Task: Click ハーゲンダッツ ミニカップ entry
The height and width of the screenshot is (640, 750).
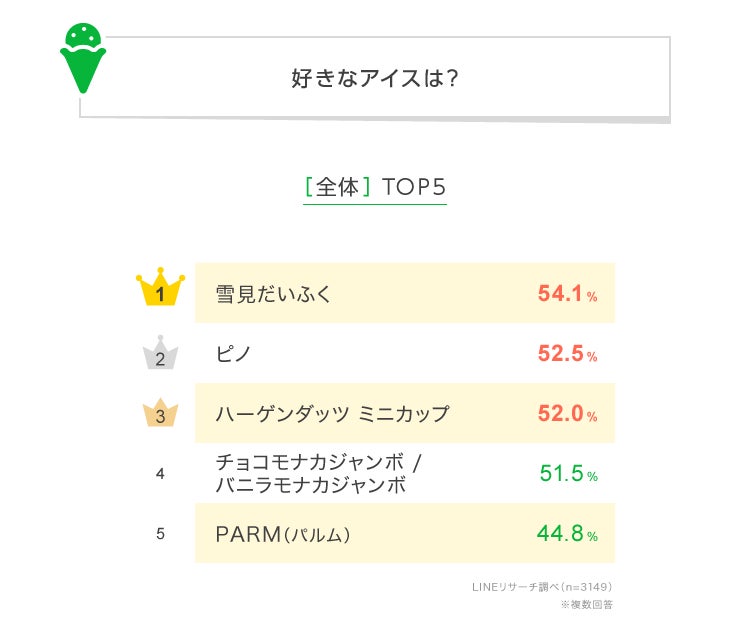Action: 332,414
